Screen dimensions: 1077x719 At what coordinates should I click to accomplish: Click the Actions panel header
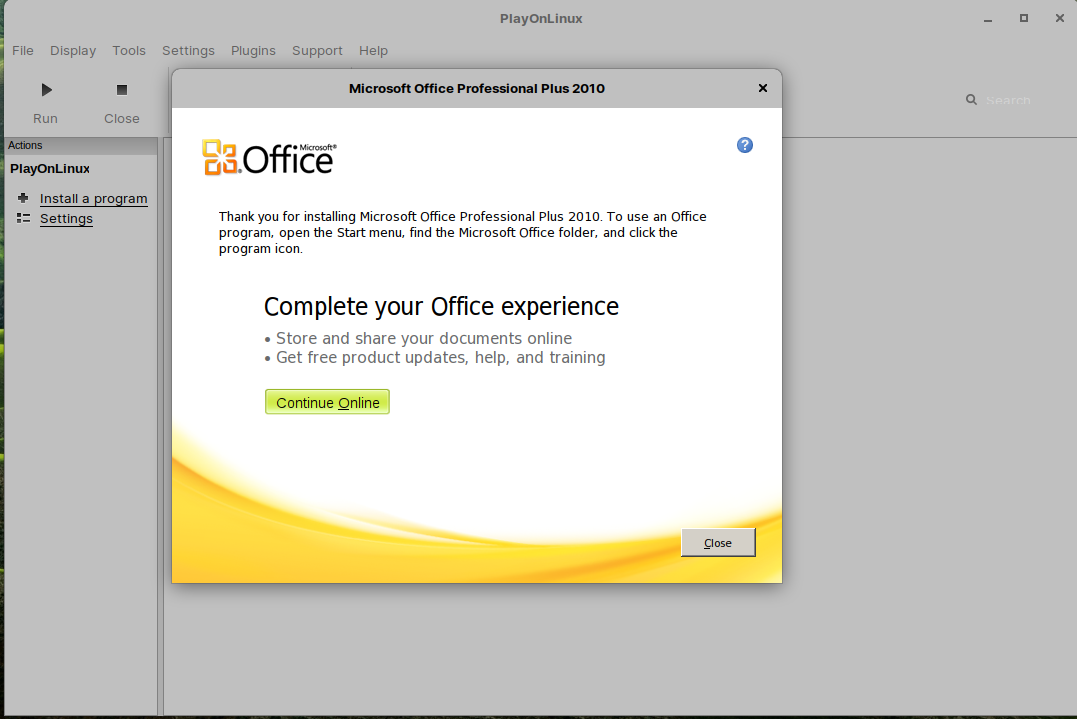tap(81, 146)
